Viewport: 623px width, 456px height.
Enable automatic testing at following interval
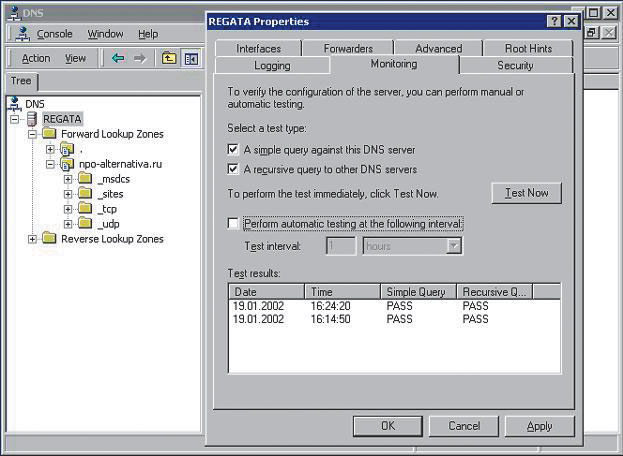[233, 224]
